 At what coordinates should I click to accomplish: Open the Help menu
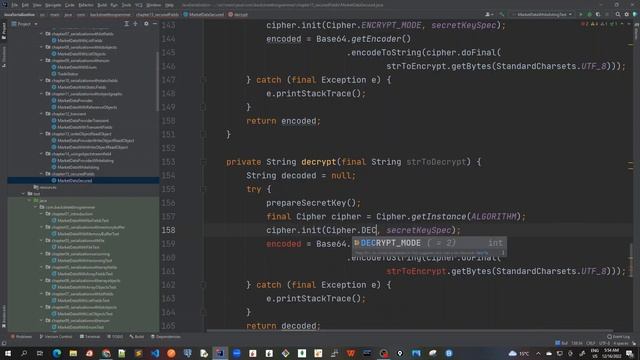coord(169,5)
